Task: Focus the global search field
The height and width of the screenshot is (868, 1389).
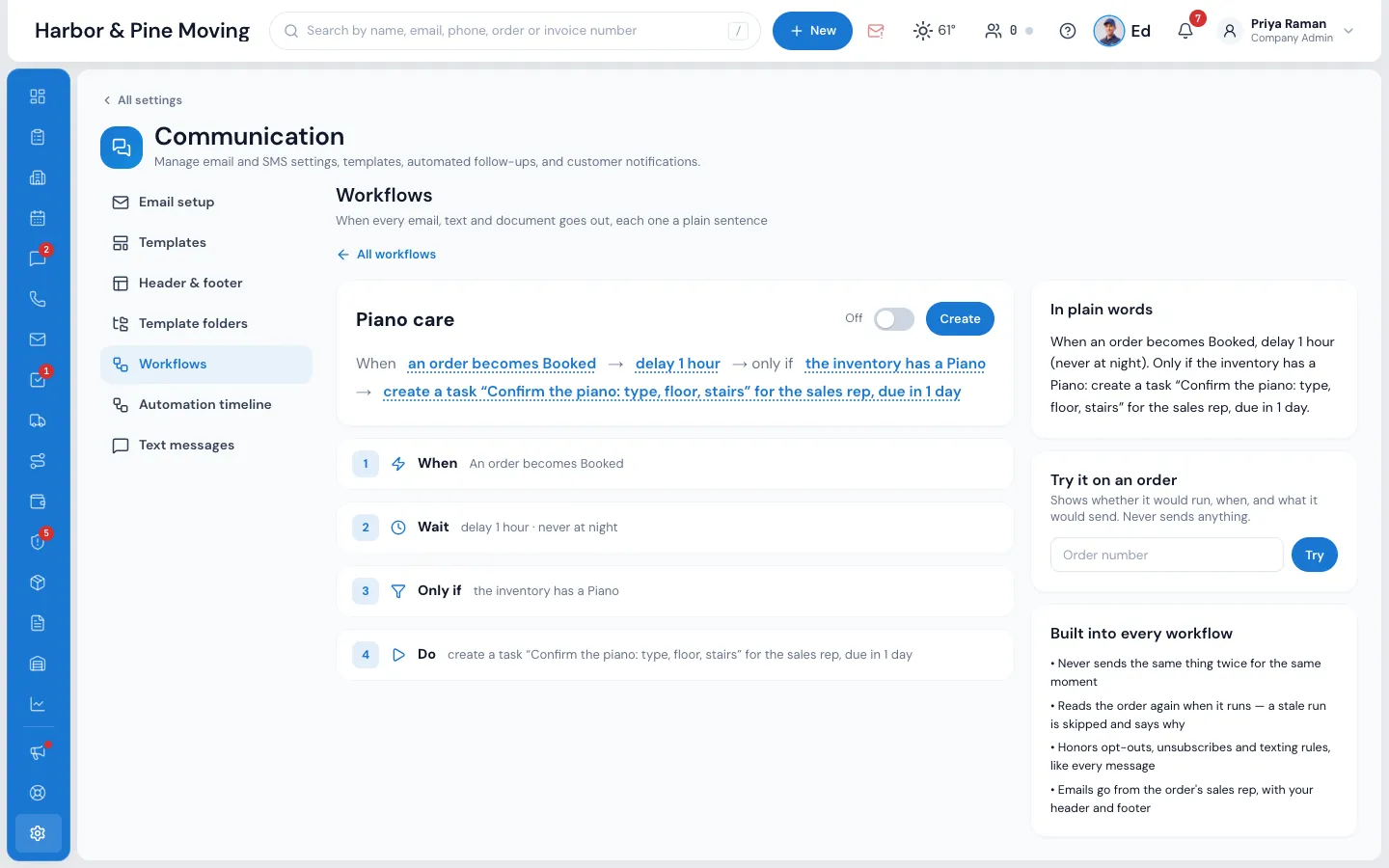Action: pyautogui.click(x=515, y=31)
